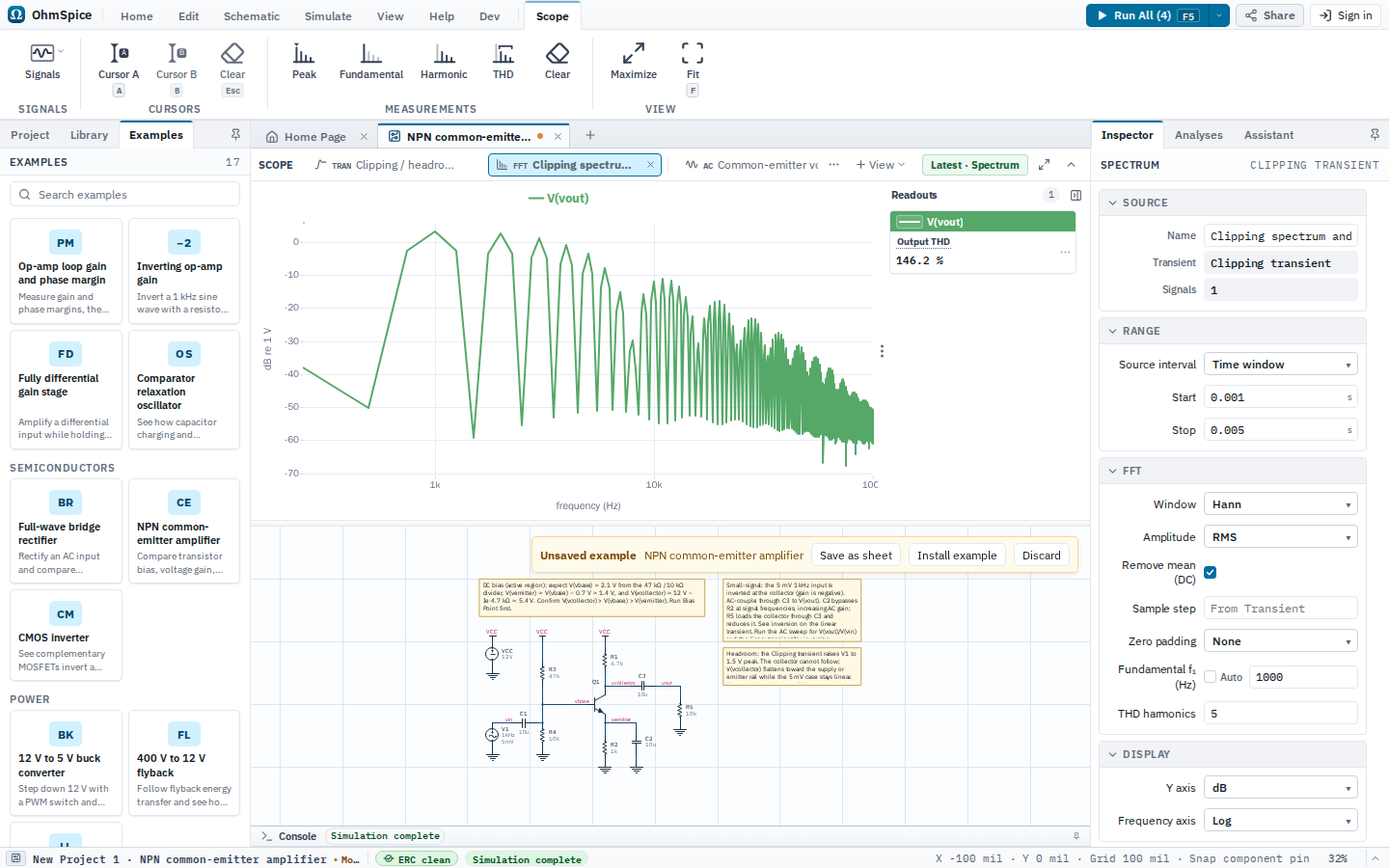Viewport: 1389px width, 868px height.
Task: Open the Y axis dB dropdown
Action: click(x=1281, y=788)
